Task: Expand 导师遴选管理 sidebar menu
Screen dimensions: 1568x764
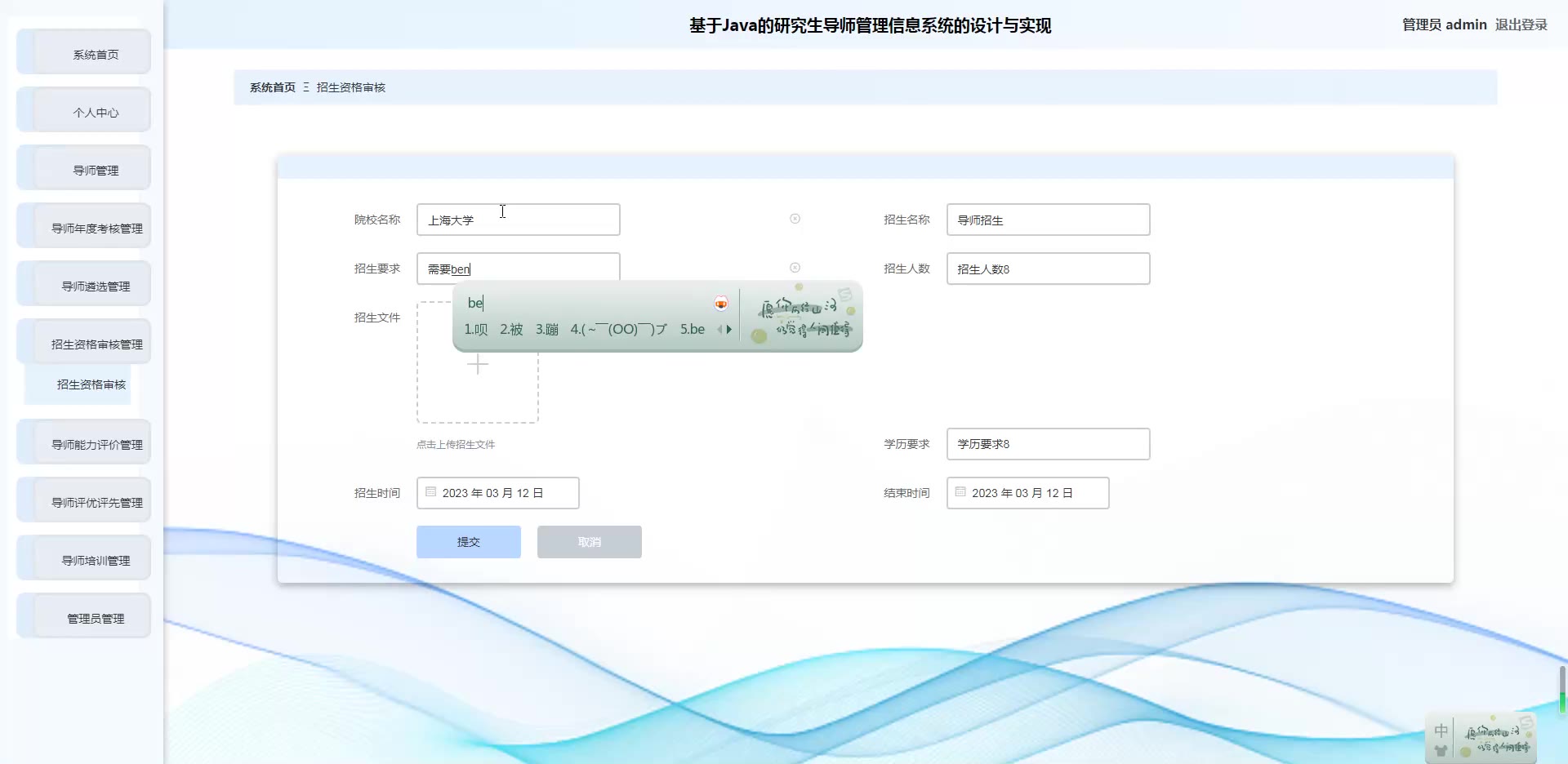Action: [x=84, y=284]
